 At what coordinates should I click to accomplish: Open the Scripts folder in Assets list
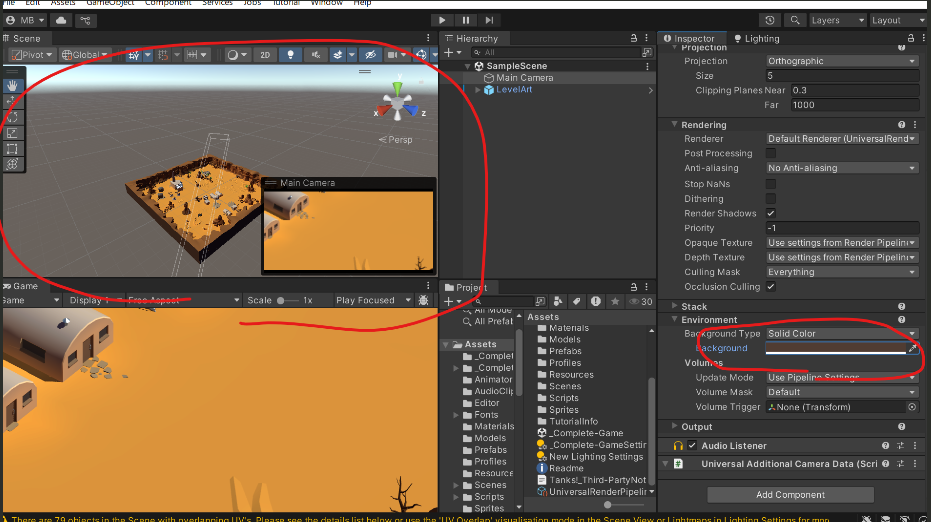click(x=563, y=398)
